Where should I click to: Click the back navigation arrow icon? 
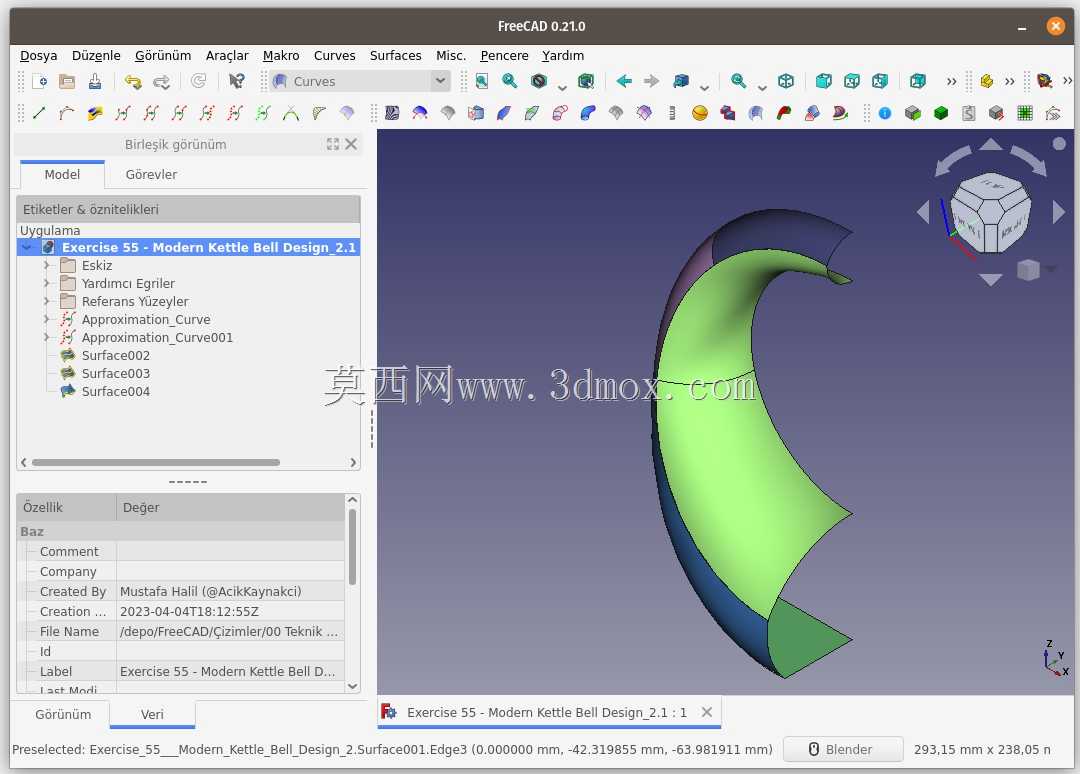(x=624, y=81)
